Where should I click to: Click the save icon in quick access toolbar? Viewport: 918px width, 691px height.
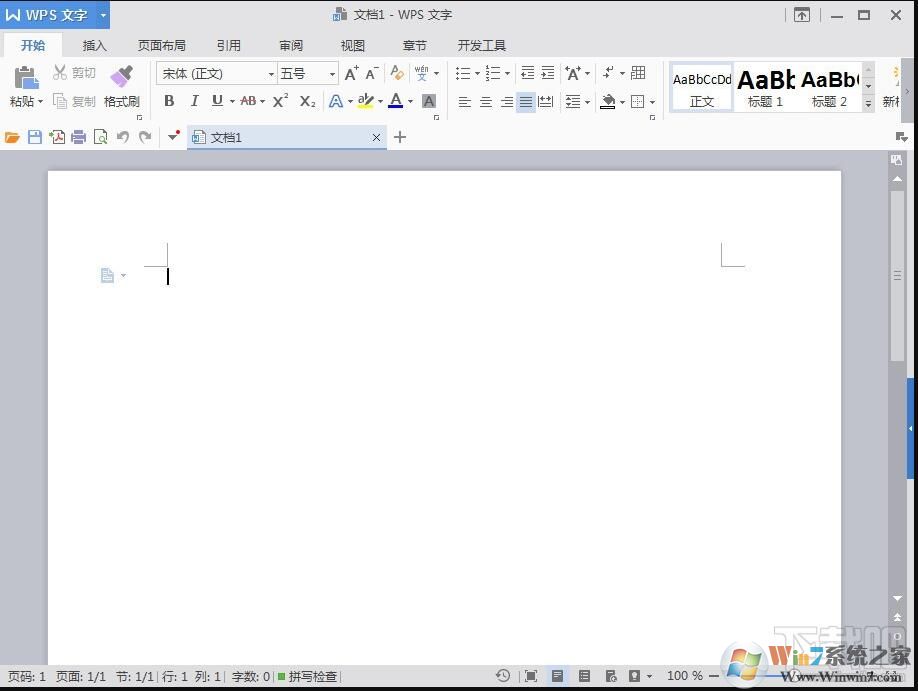34,136
